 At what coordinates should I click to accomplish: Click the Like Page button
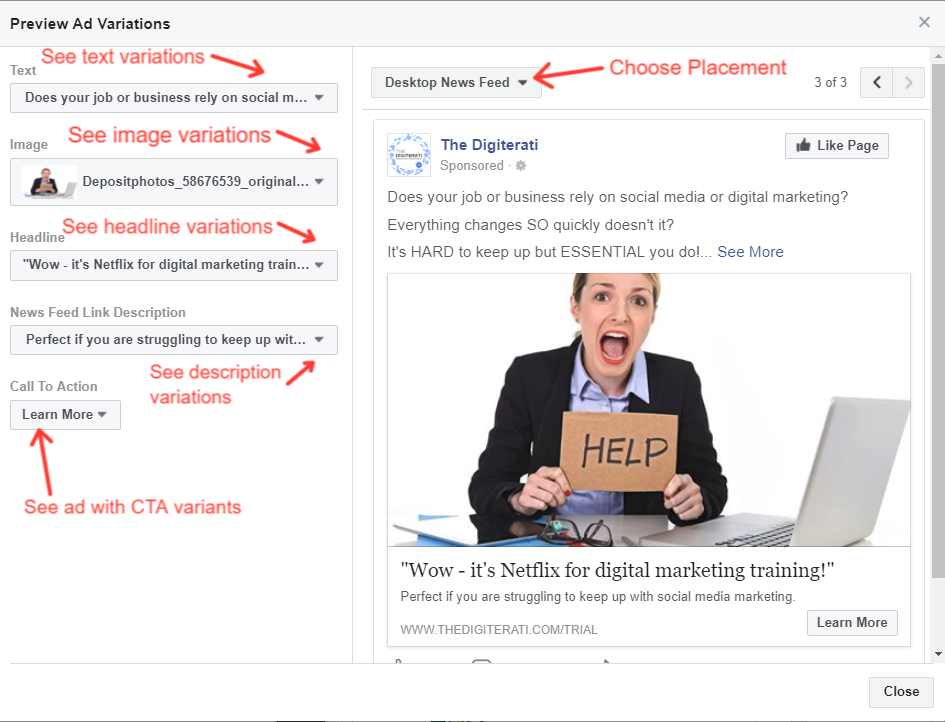(837, 146)
